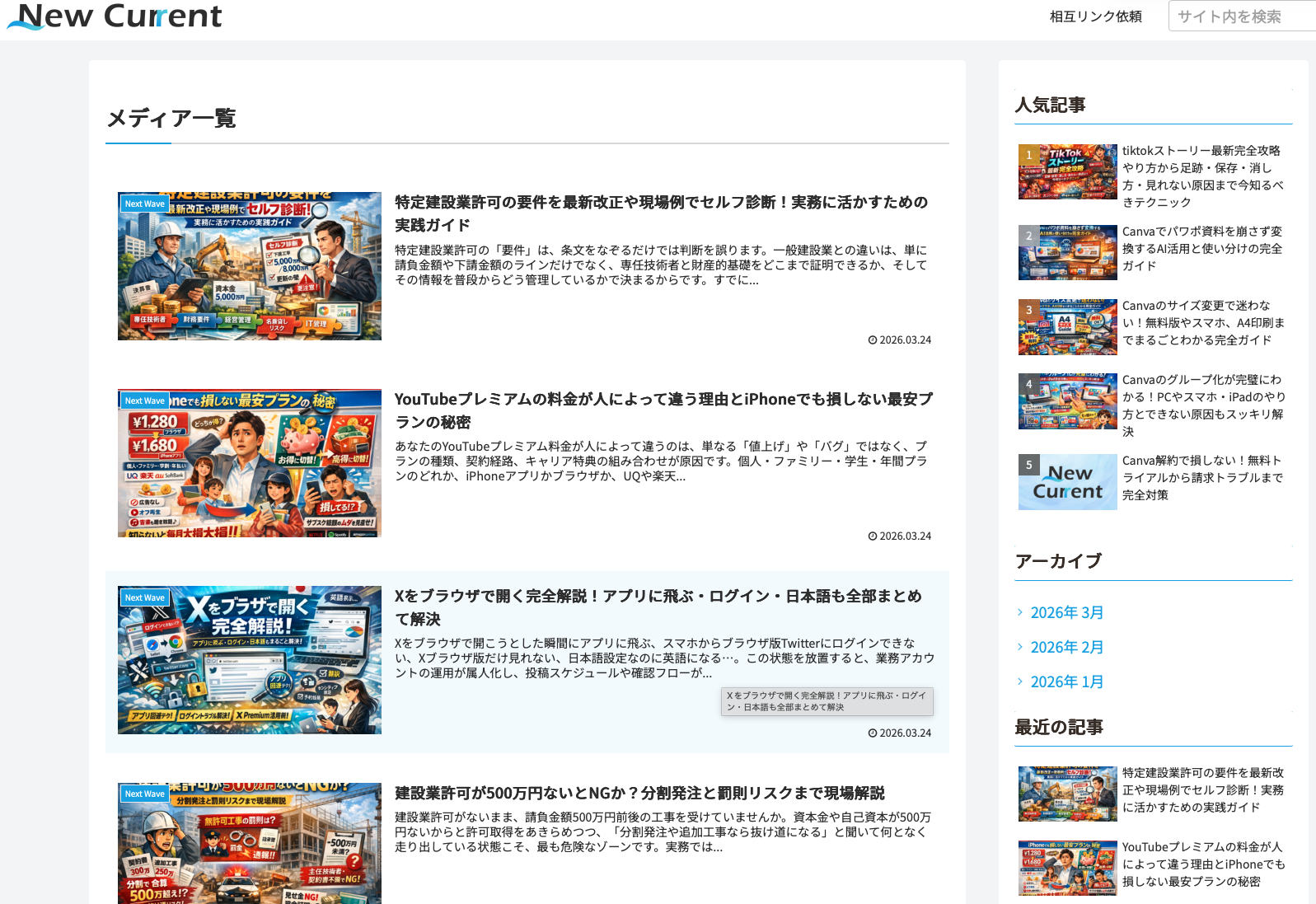Open the Xをブラウザで開く article thumbnail

coord(250,660)
